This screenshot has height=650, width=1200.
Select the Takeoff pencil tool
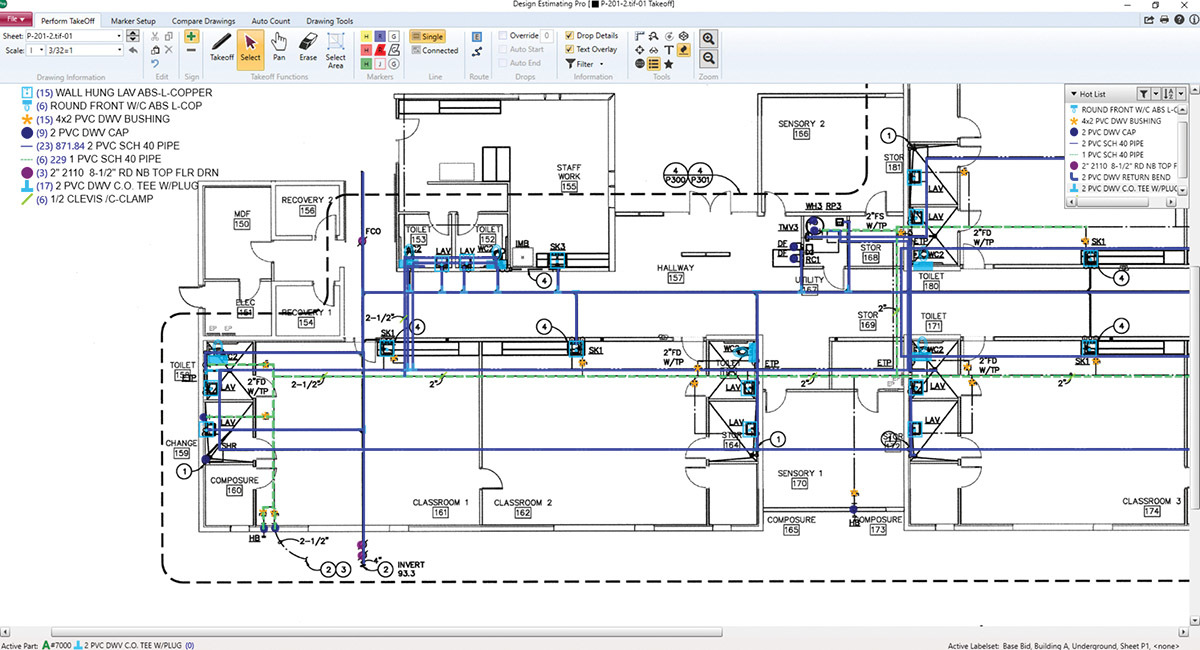pyautogui.click(x=221, y=46)
